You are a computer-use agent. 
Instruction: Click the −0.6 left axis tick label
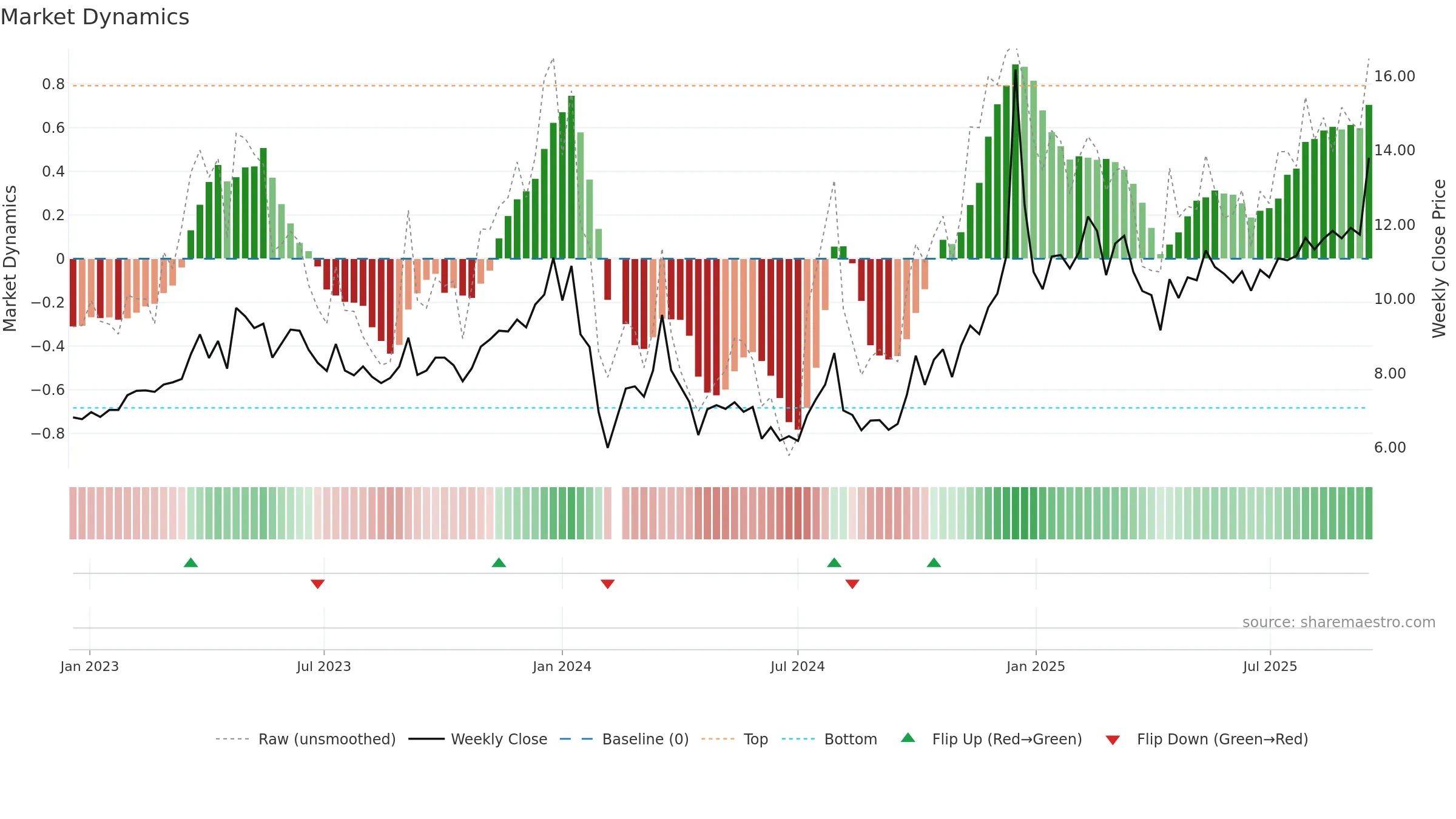[x=48, y=390]
